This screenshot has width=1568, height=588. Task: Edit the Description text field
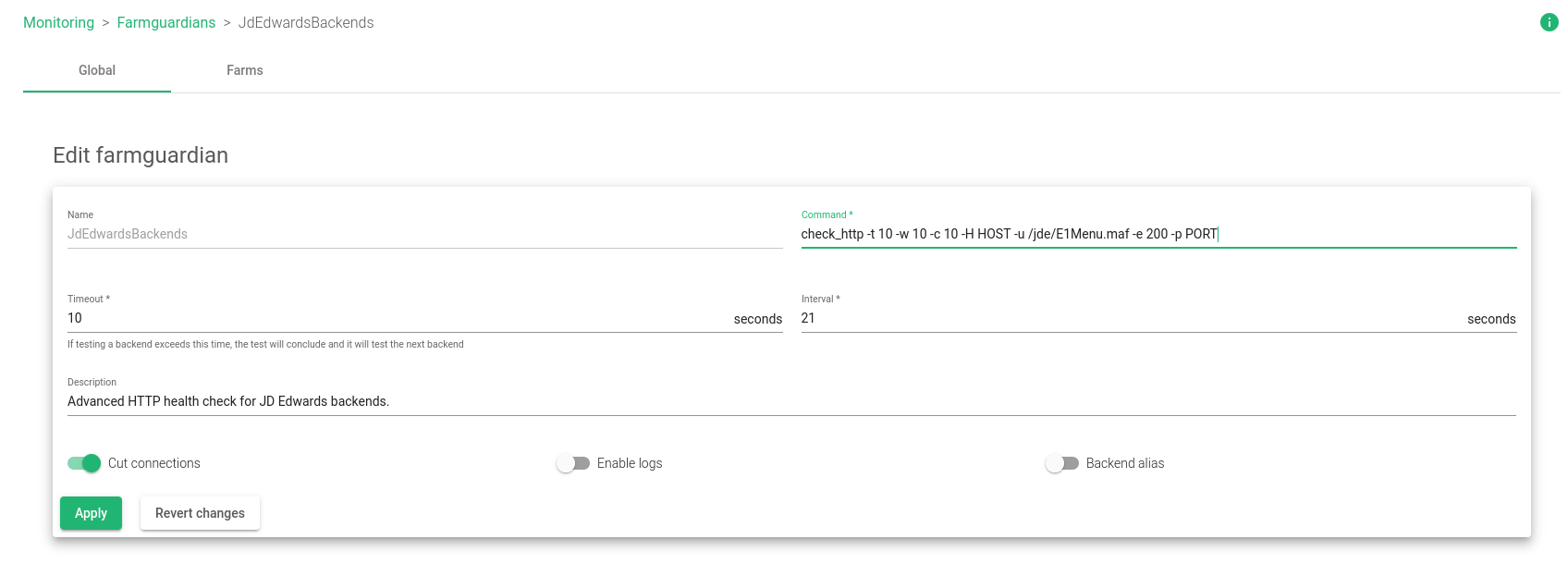point(790,401)
